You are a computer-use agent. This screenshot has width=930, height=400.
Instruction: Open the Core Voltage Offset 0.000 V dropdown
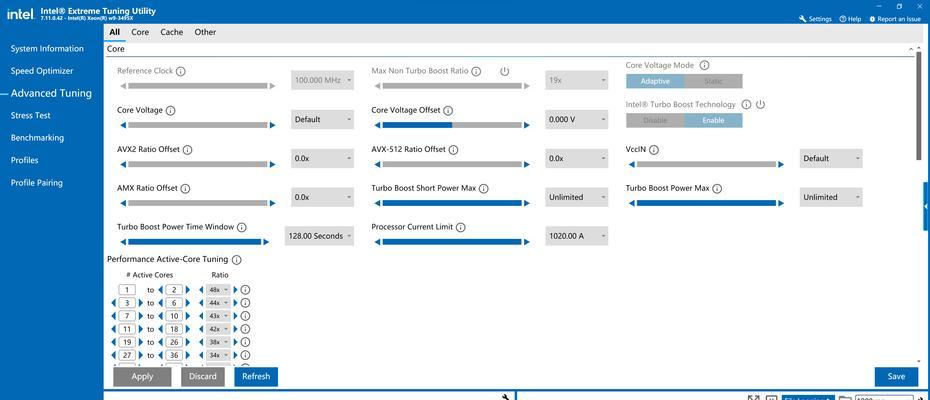[x=577, y=119]
